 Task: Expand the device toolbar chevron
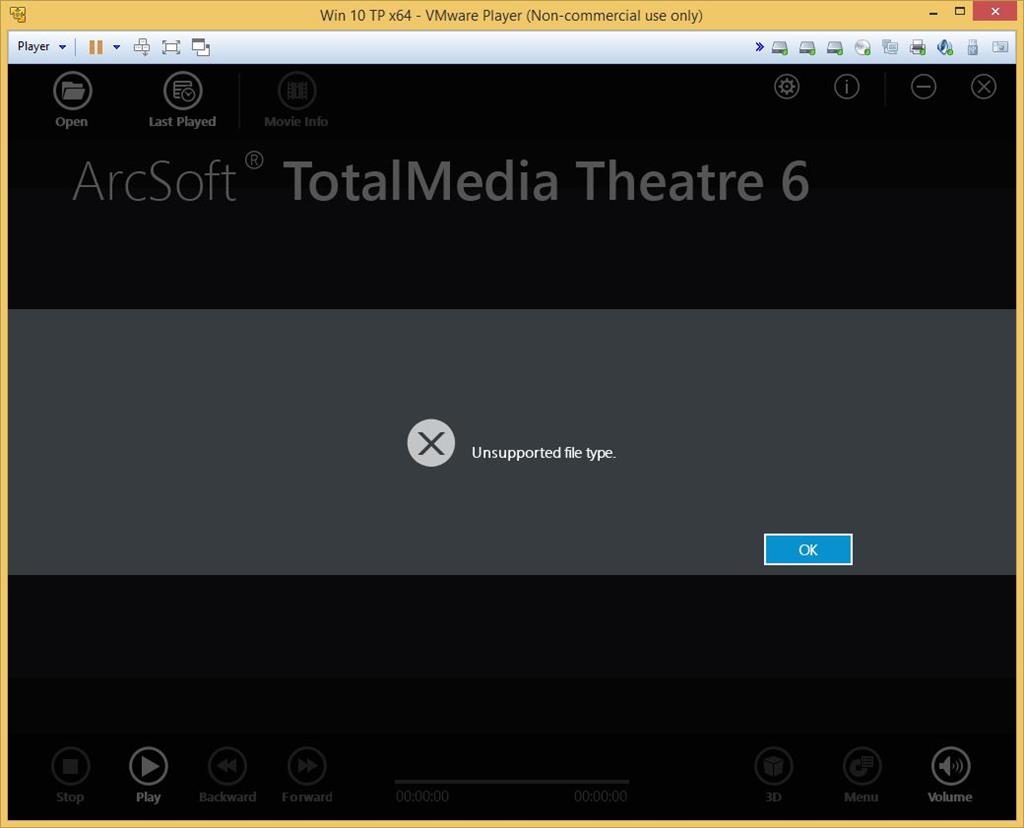pyautogui.click(x=759, y=46)
